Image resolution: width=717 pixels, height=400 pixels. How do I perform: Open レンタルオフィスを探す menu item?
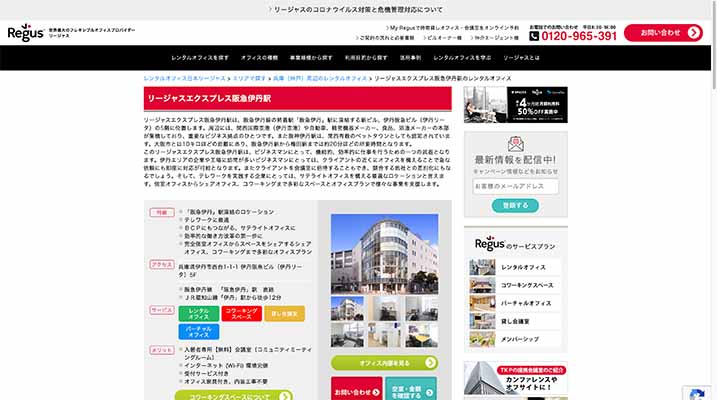point(200,58)
